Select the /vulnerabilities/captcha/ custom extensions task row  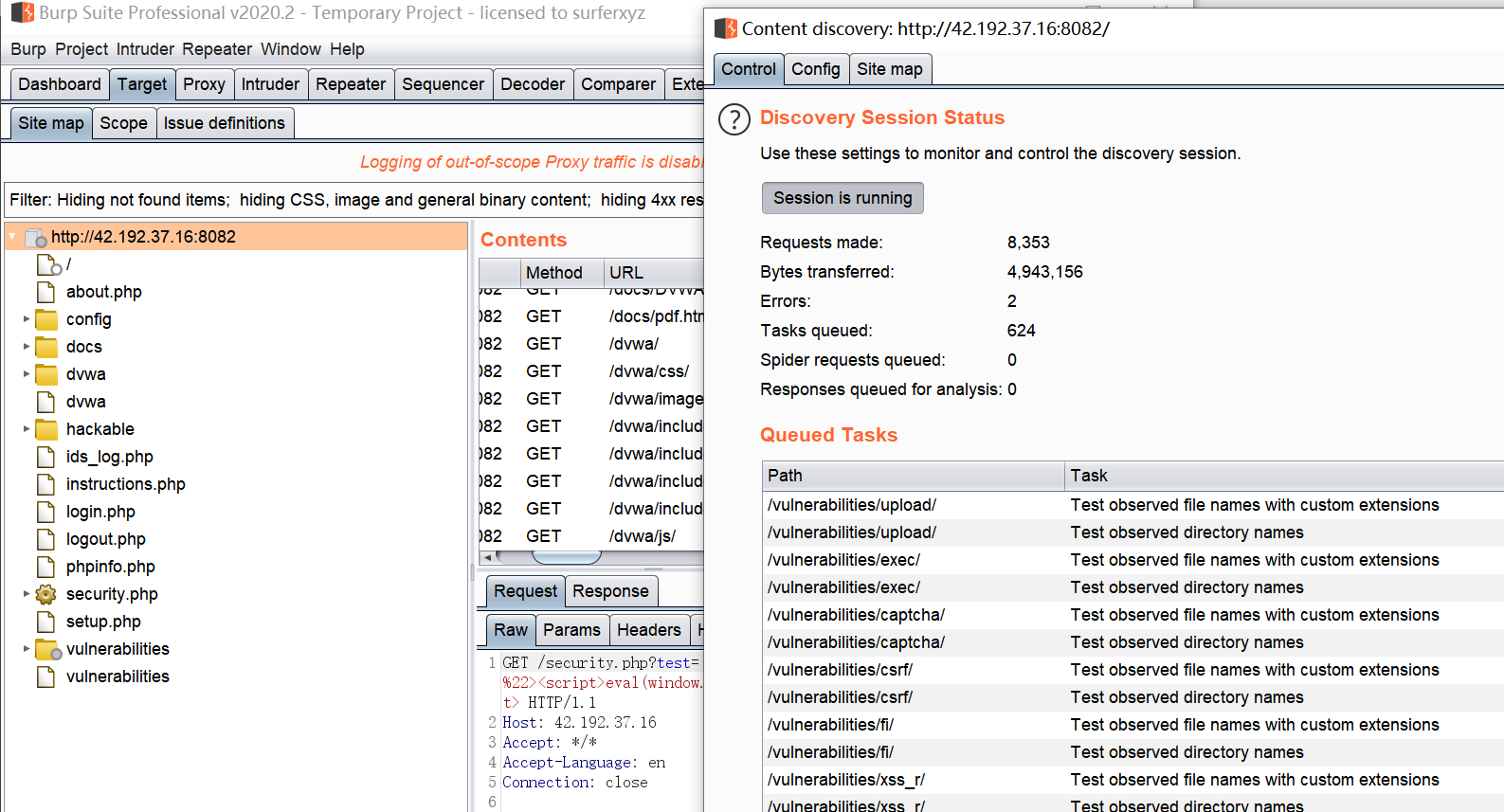pos(1133,615)
